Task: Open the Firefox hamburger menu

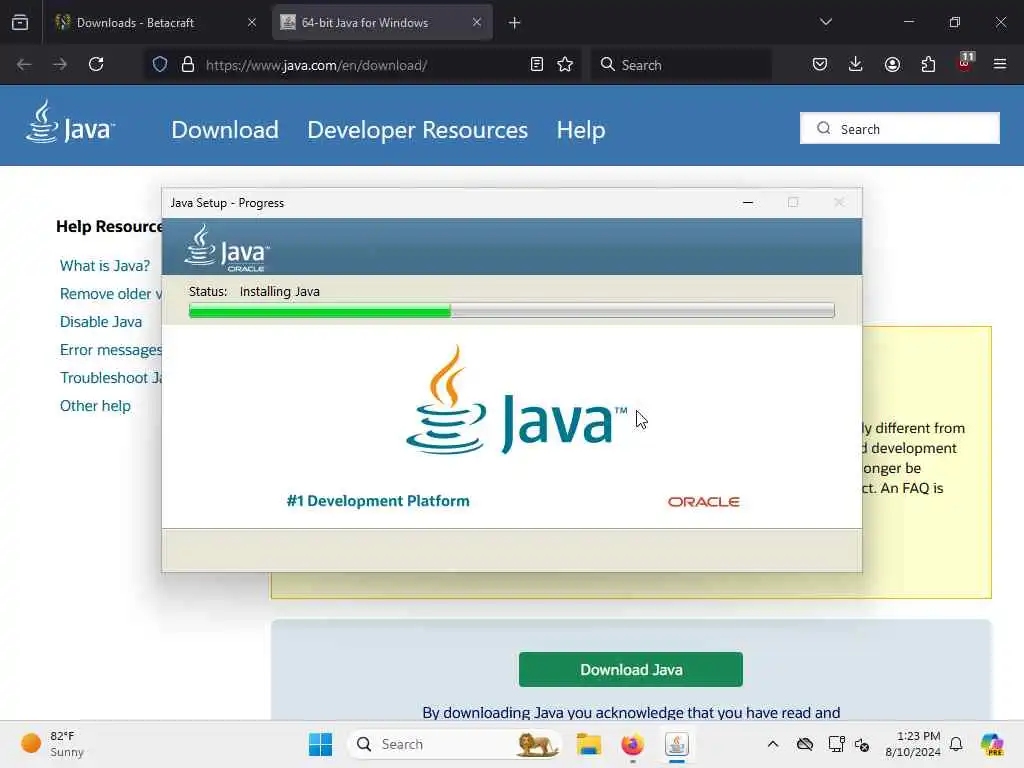Action: tap(1000, 64)
